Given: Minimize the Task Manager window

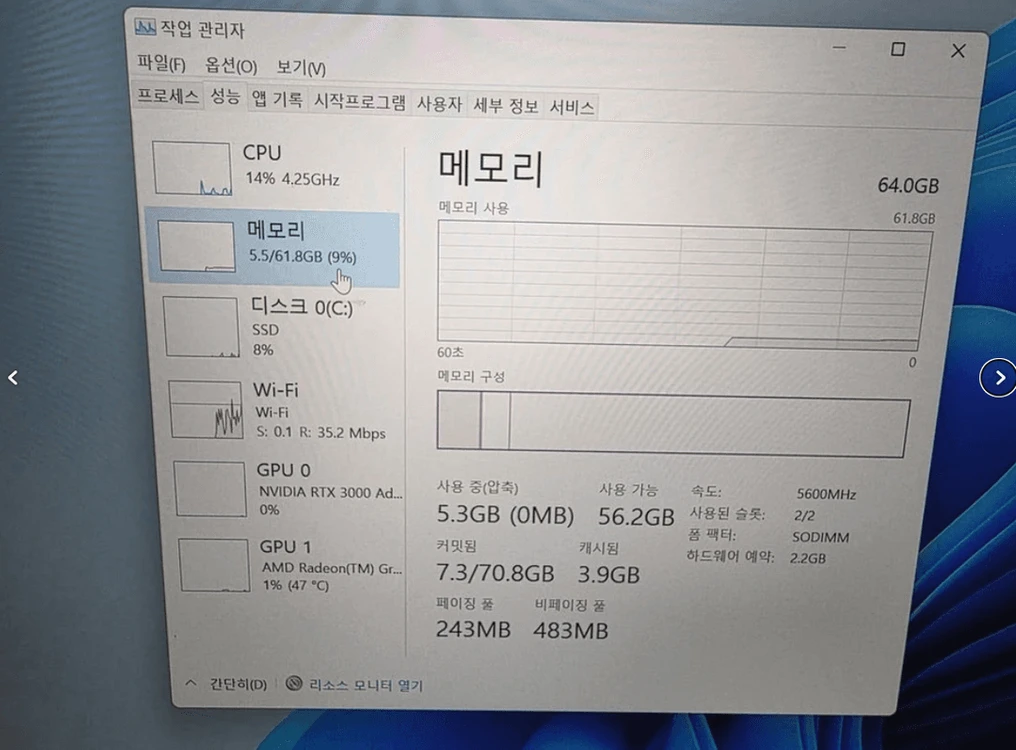Looking at the screenshot, I should pos(839,47).
